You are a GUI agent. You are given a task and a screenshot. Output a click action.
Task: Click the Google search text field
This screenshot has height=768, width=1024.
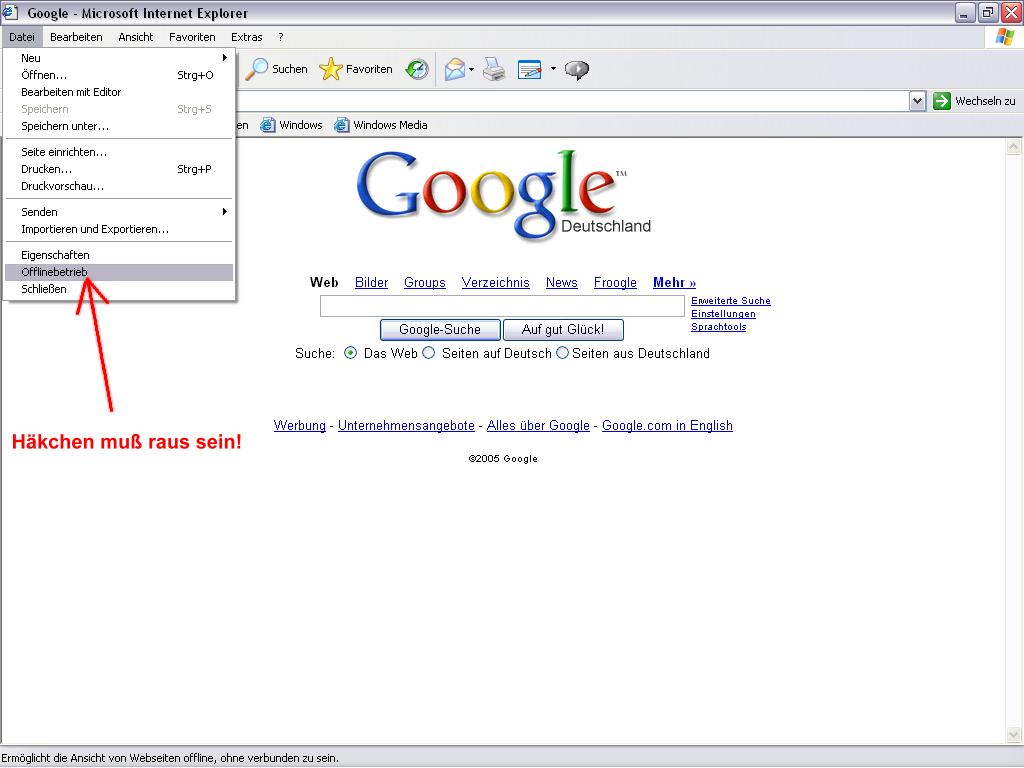click(502, 306)
